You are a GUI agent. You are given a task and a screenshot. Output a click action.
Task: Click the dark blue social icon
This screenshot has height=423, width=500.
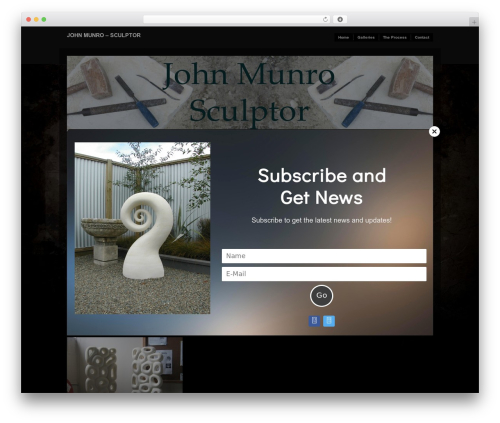tap(314, 321)
